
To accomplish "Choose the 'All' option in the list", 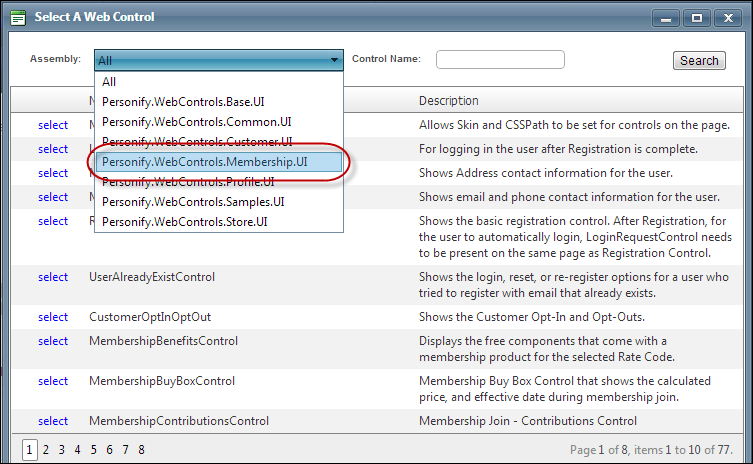I will (219, 82).
